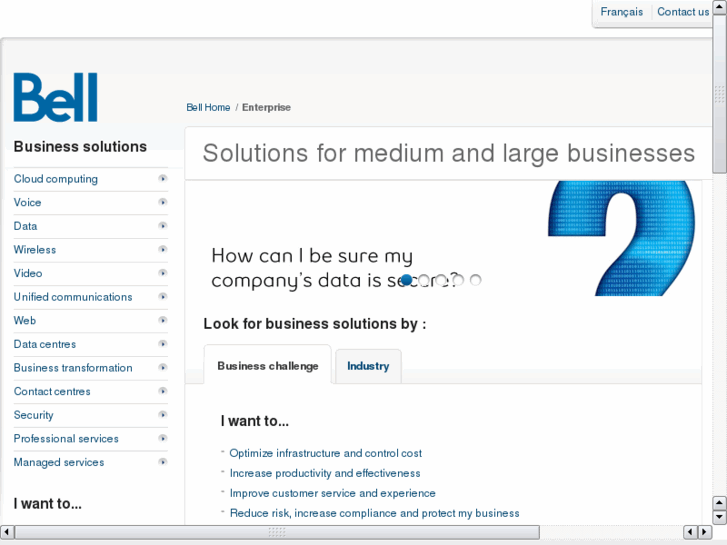Viewport: 727px width, 545px height.
Task: Click the Security arrow icon
Action: tap(163, 415)
